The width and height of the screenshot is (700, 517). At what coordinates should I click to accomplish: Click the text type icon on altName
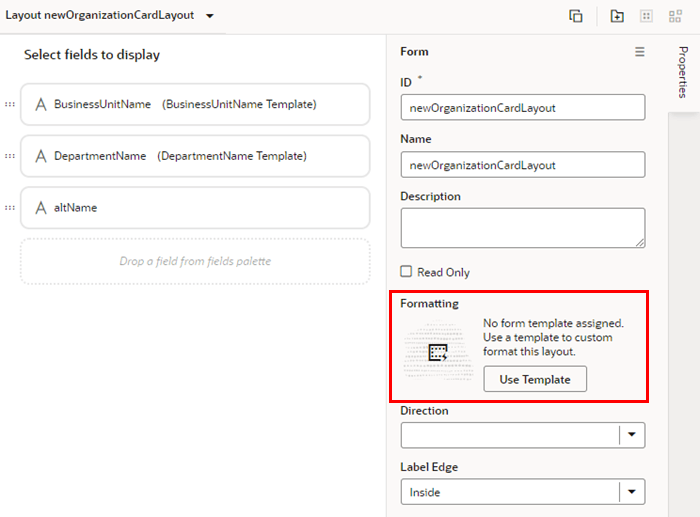(41, 208)
